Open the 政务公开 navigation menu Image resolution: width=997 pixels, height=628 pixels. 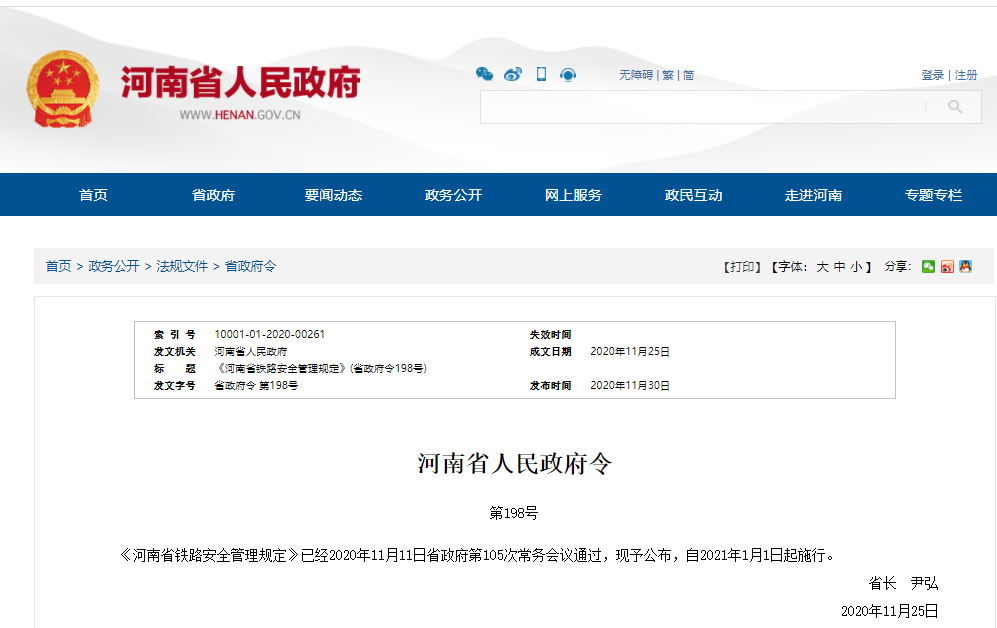[453, 195]
